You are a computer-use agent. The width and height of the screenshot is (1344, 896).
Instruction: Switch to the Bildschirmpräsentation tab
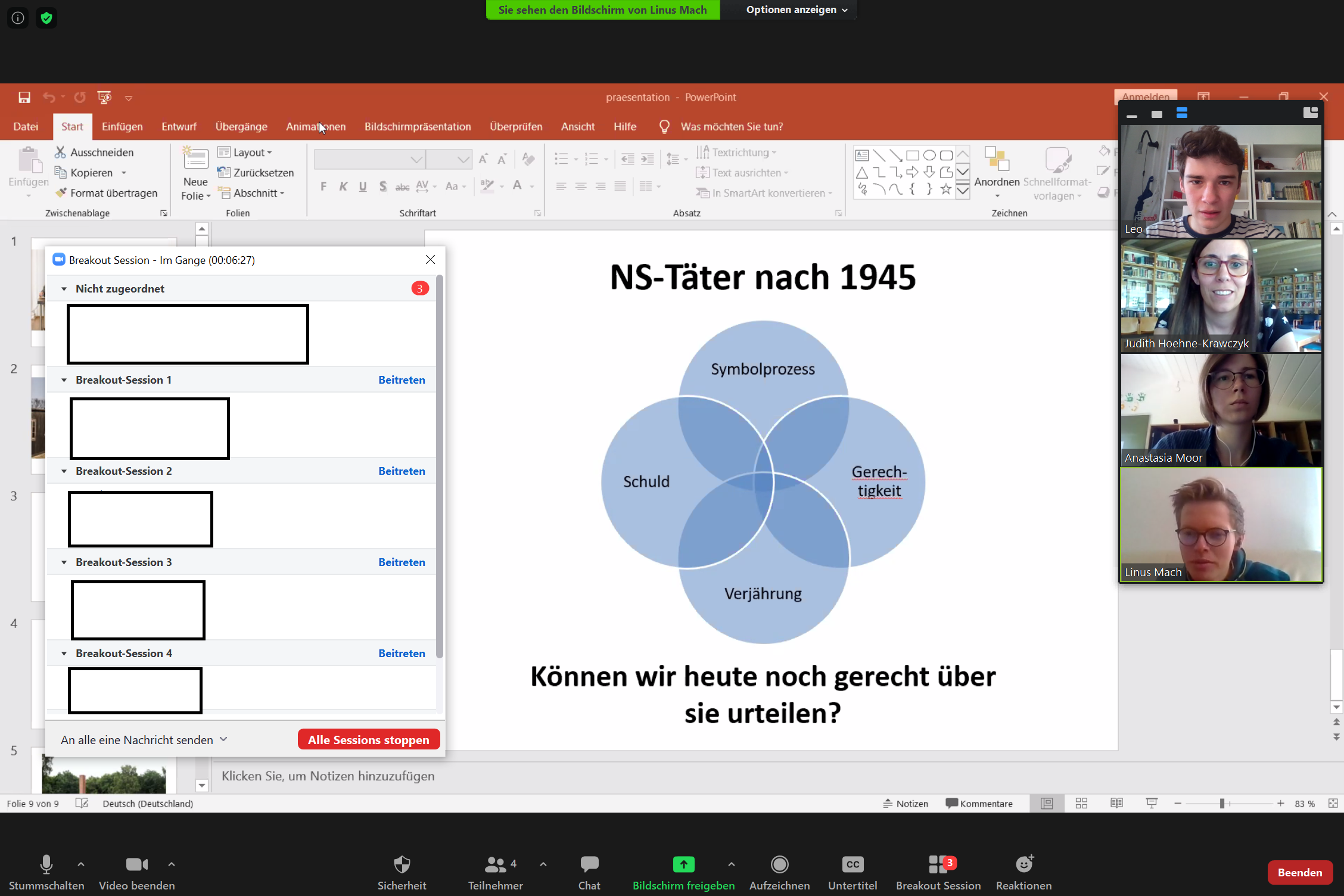pos(418,126)
